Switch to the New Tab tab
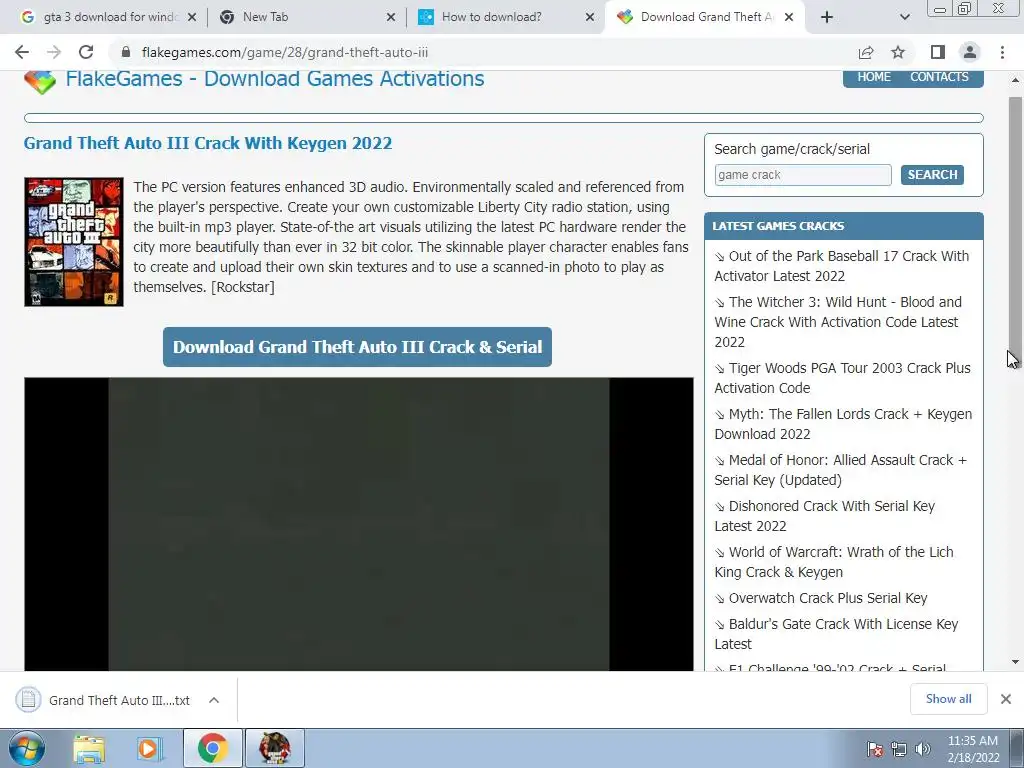The width and height of the screenshot is (1024, 768). tap(307, 17)
